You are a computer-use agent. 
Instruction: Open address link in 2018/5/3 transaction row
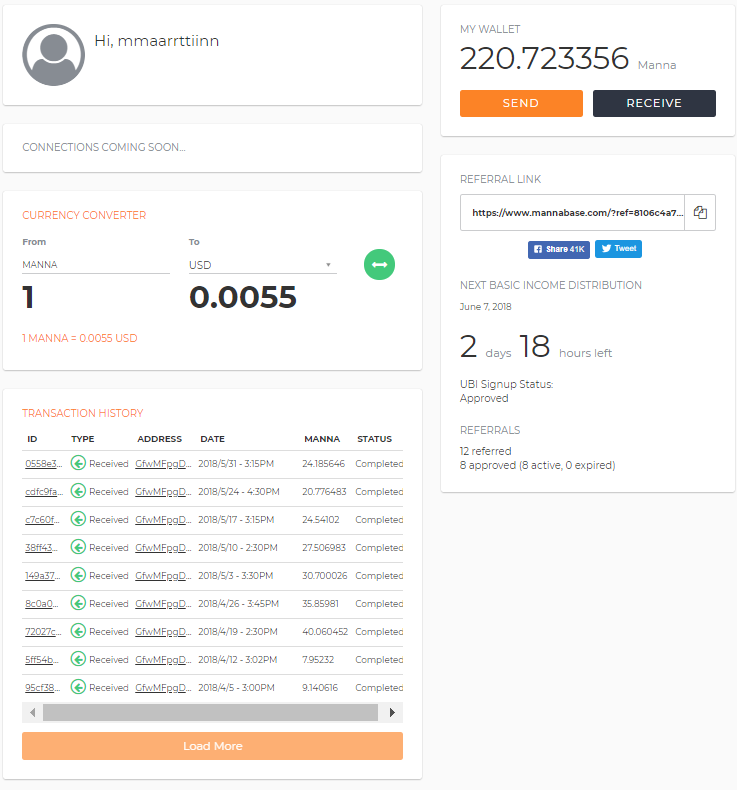click(x=163, y=575)
